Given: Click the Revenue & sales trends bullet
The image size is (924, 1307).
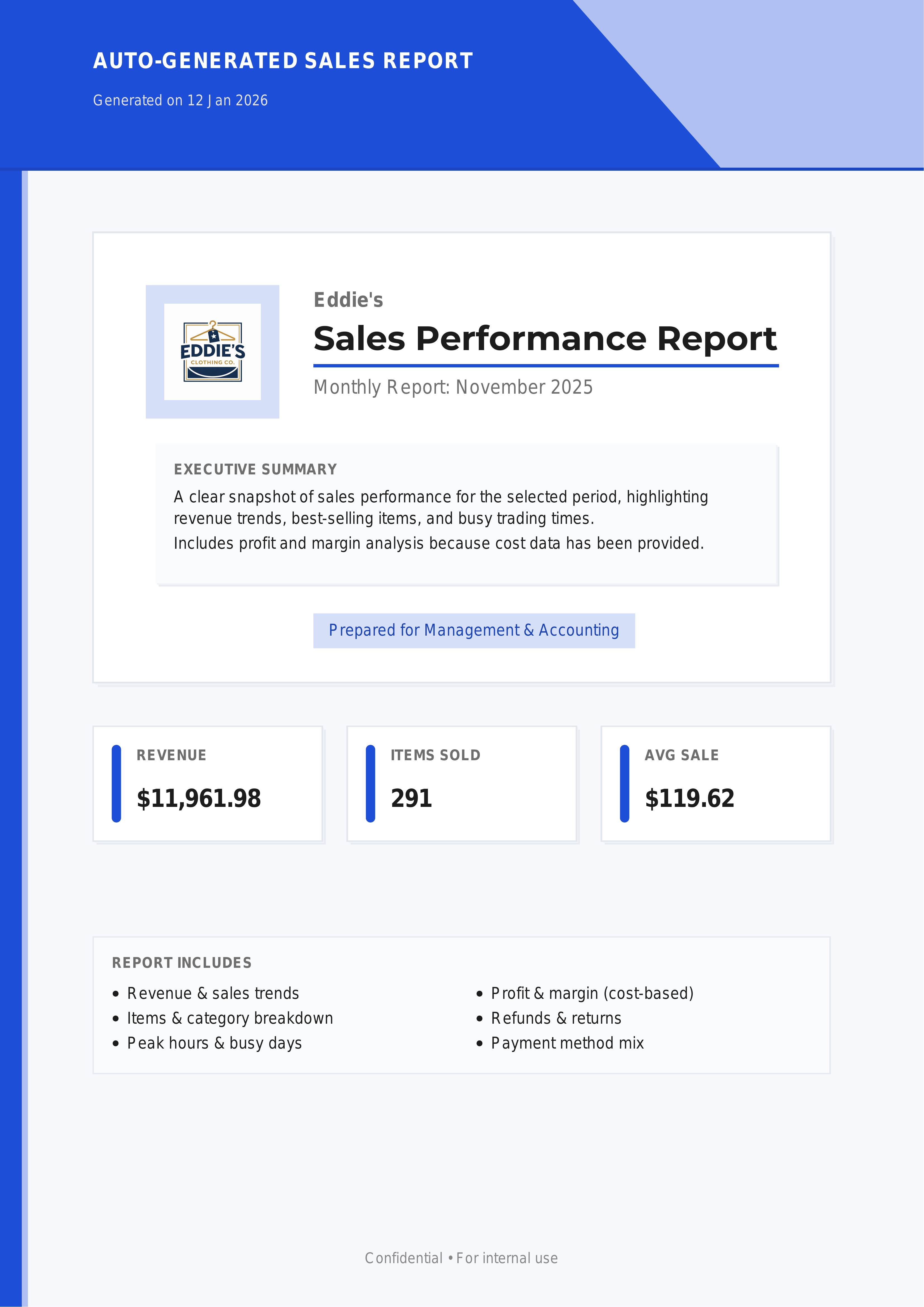Looking at the screenshot, I should 213,993.
